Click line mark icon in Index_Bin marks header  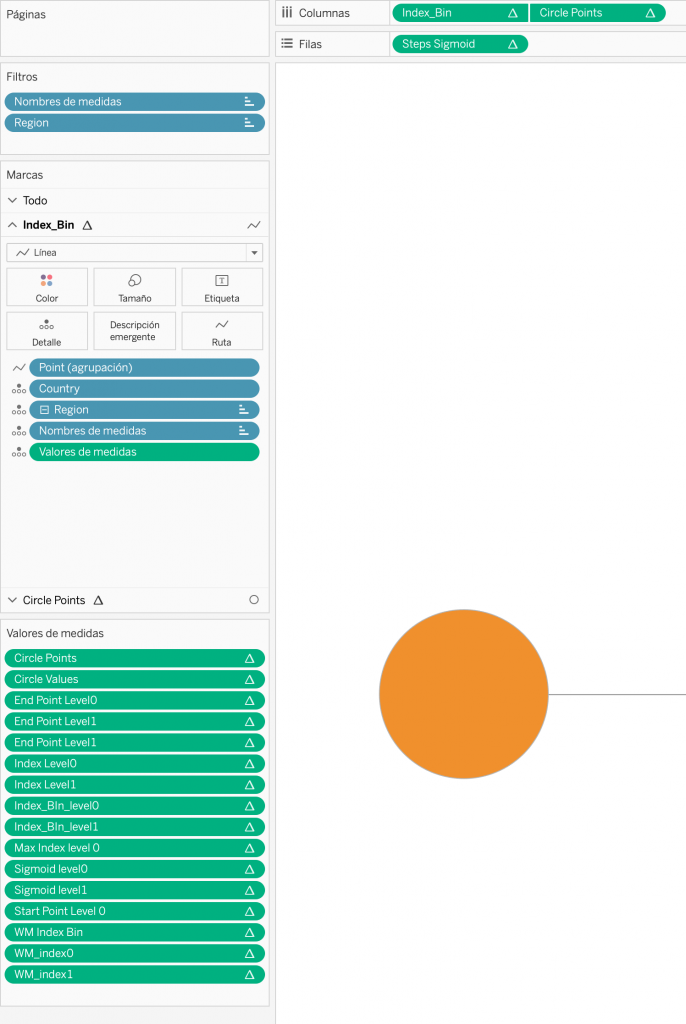(253, 225)
